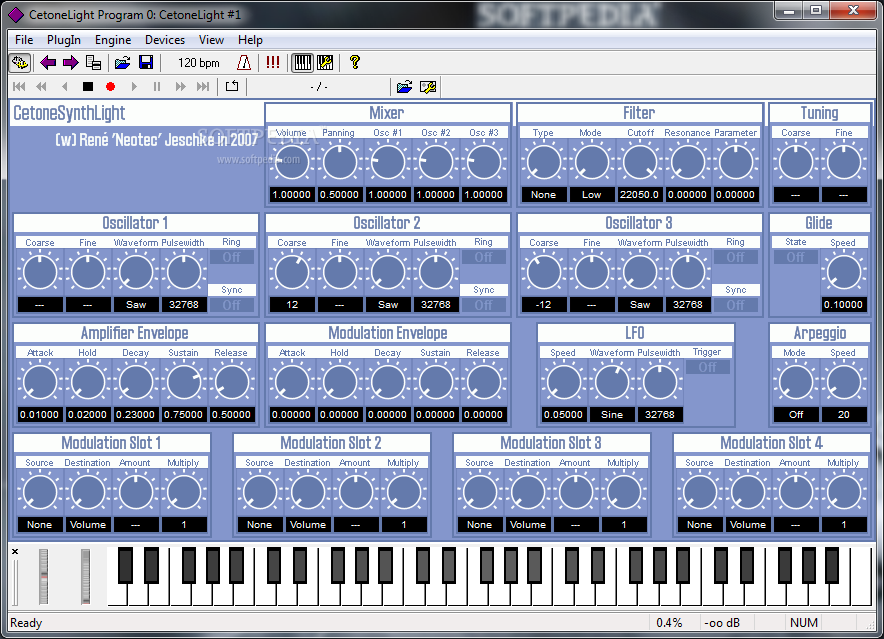Click the LFO Waveform value Sine
Image resolution: width=884 pixels, height=639 pixels.
point(612,415)
